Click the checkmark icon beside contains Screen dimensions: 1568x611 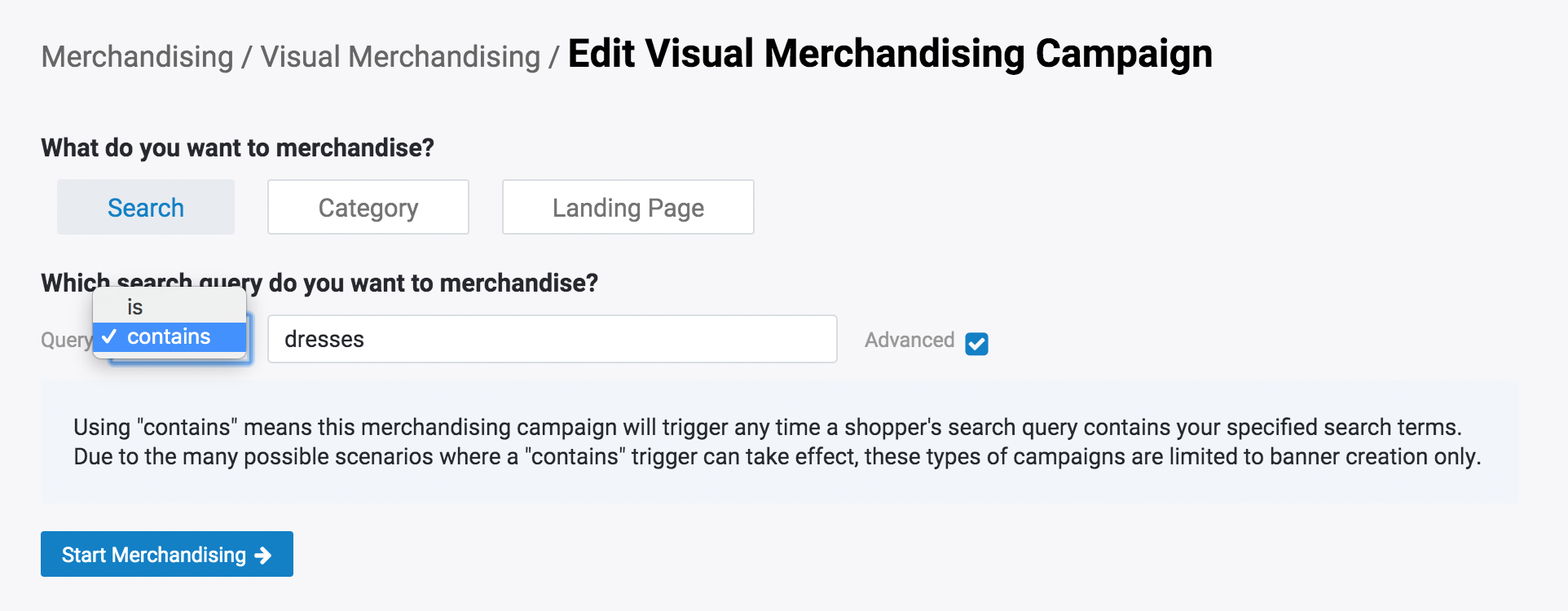click(x=110, y=336)
